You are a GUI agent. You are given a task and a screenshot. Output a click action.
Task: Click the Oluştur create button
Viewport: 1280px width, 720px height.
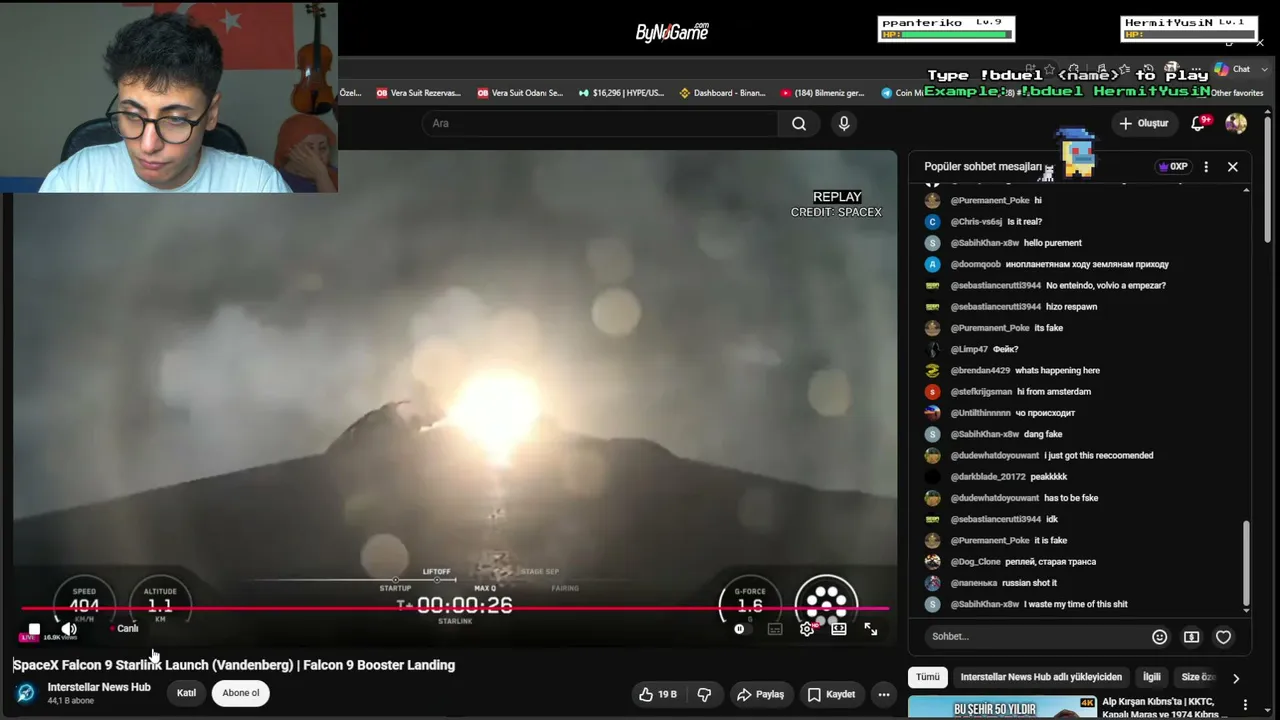tap(1144, 124)
